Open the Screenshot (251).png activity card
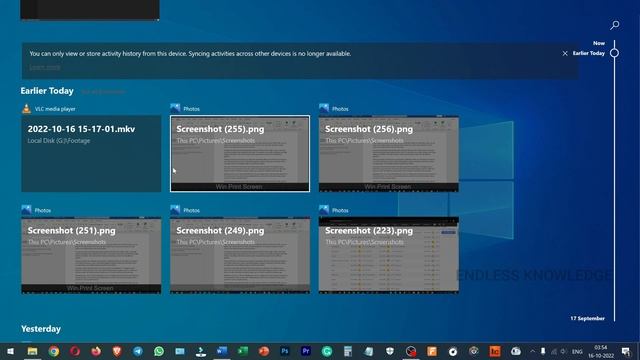 point(91,255)
